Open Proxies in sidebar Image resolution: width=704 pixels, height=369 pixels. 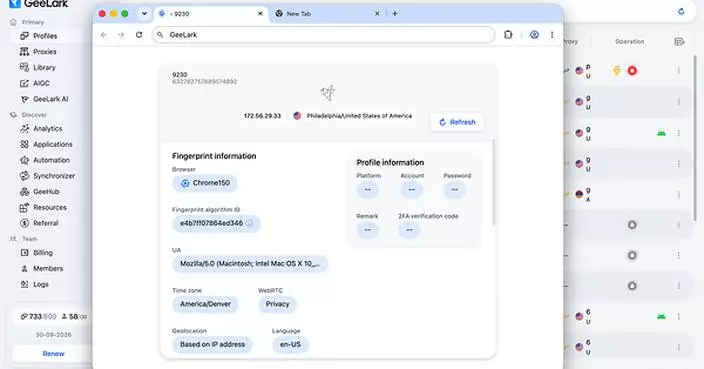[x=44, y=52]
